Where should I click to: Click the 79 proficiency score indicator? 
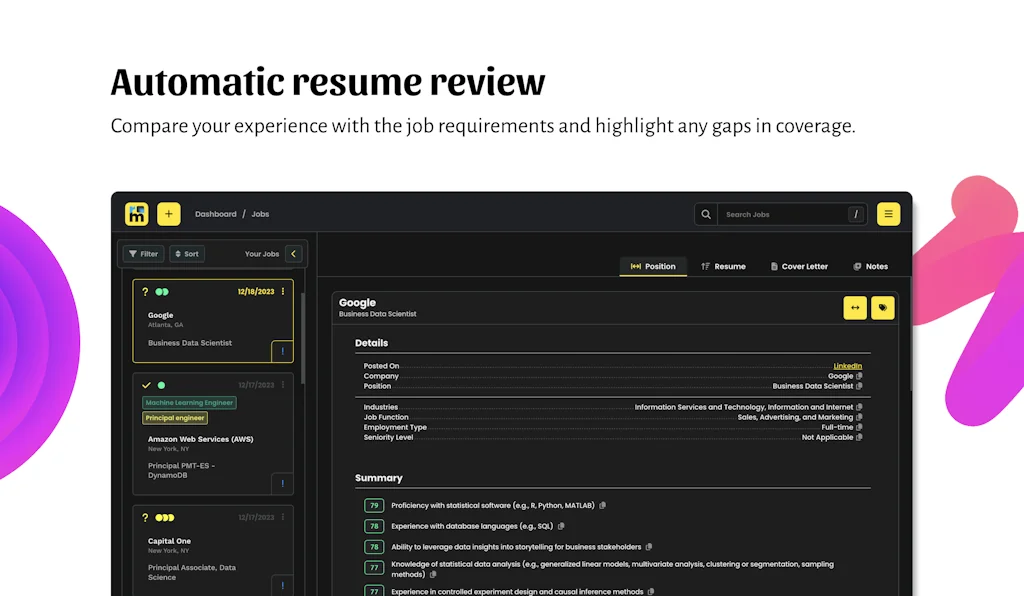tap(373, 505)
